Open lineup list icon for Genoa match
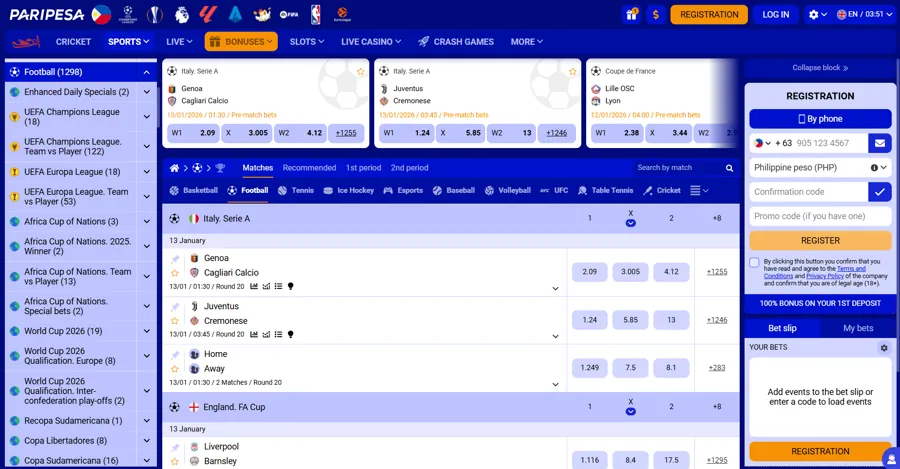Viewport: 900px width, 469px height. [278, 286]
